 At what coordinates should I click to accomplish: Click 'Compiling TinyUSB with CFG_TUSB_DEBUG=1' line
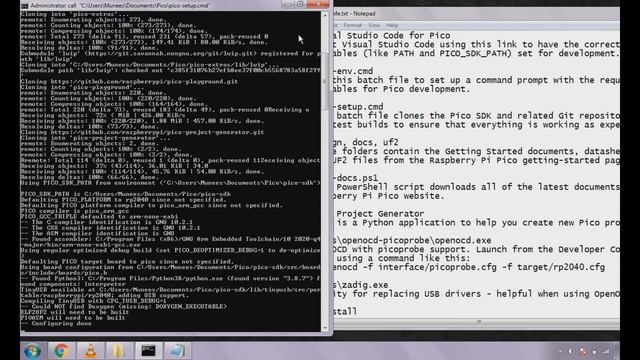click(x=93, y=300)
